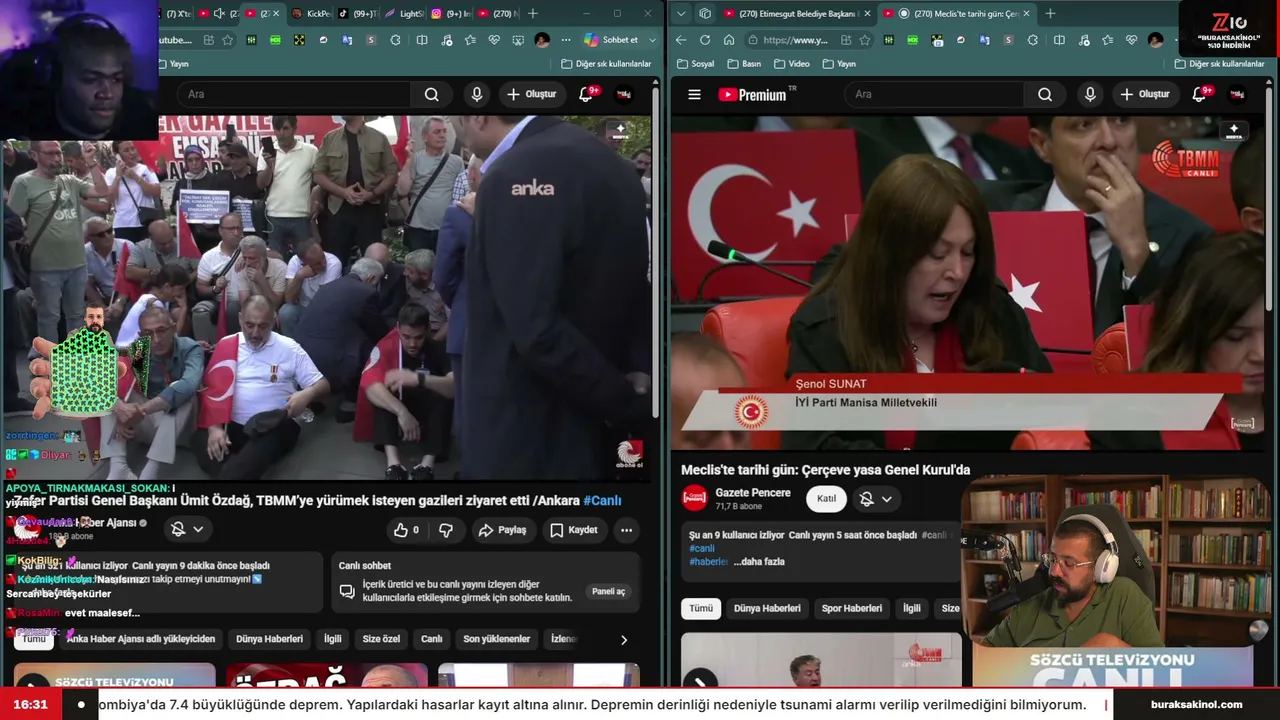Open browser extensions puzzle icon in left window
This screenshot has width=1280, height=720.
(395, 40)
